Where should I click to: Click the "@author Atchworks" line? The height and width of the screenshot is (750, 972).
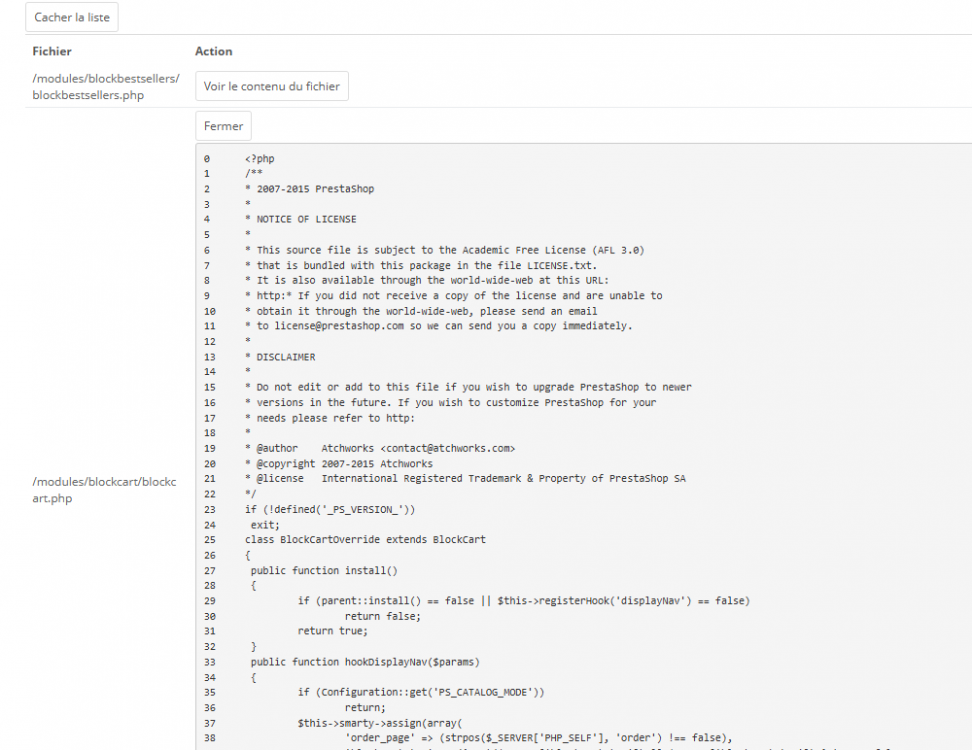click(380, 448)
